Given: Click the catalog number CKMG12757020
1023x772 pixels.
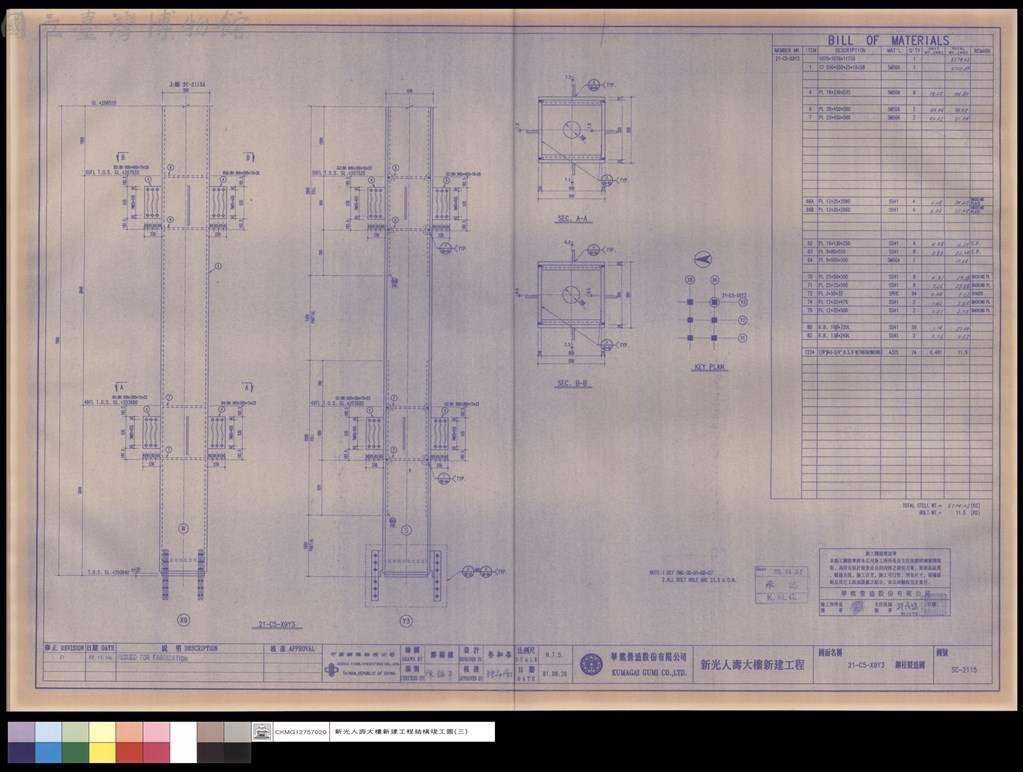Looking at the screenshot, I should point(301,732).
